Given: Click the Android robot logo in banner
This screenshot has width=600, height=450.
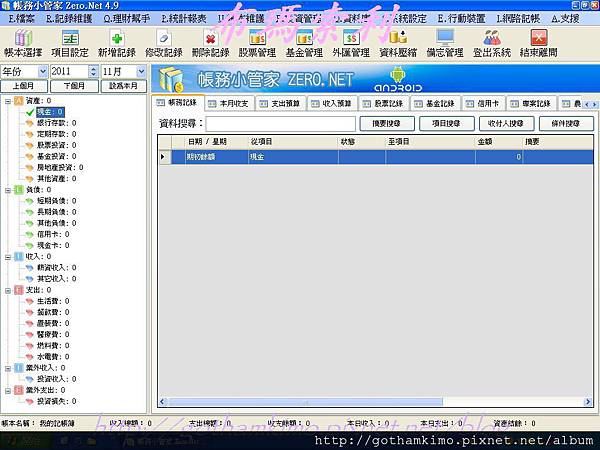Looking at the screenshot, I should coord(398,75).
